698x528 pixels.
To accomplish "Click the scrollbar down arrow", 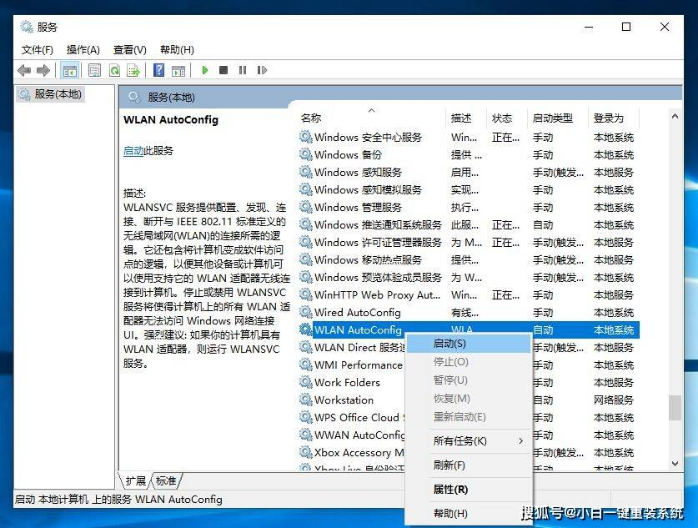I will coord(675,463).
